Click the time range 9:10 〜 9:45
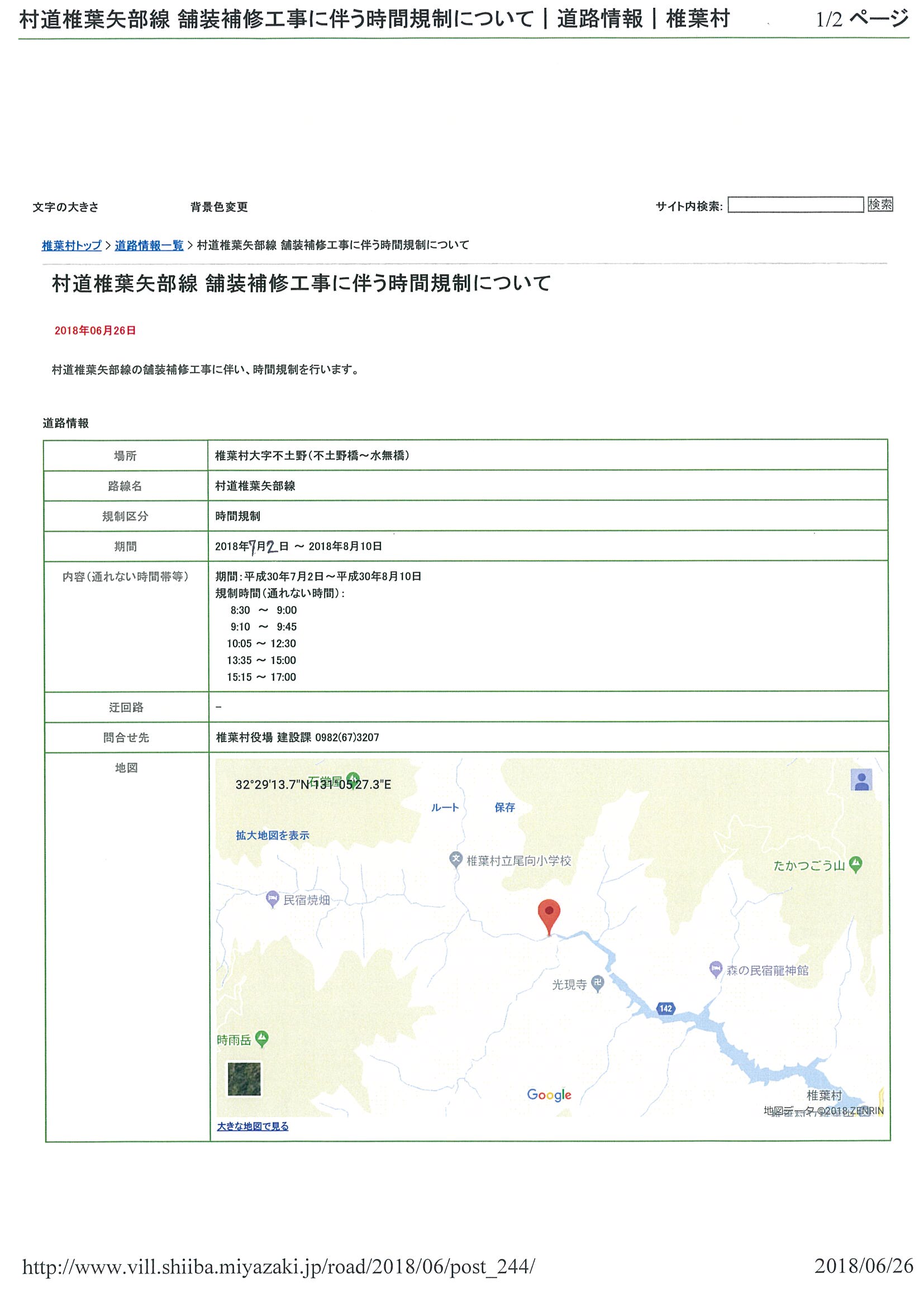This screenshot has width=924, height=1307. pos(264,627)
